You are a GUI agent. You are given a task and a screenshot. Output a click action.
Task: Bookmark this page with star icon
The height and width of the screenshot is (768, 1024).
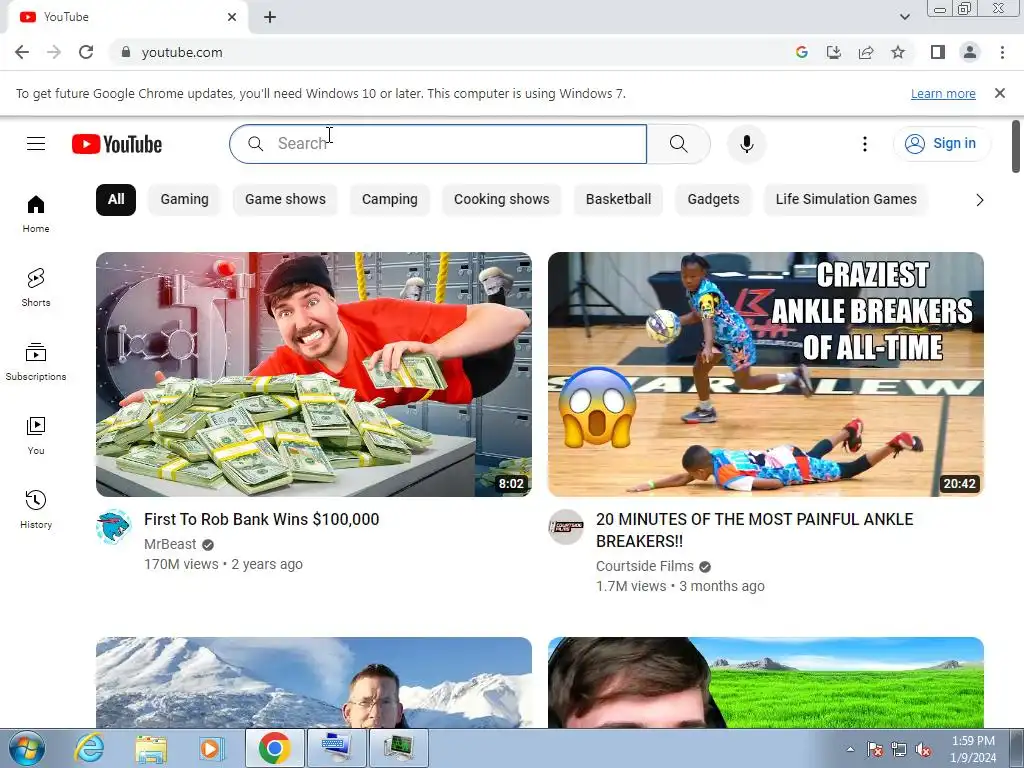point(898,52)
